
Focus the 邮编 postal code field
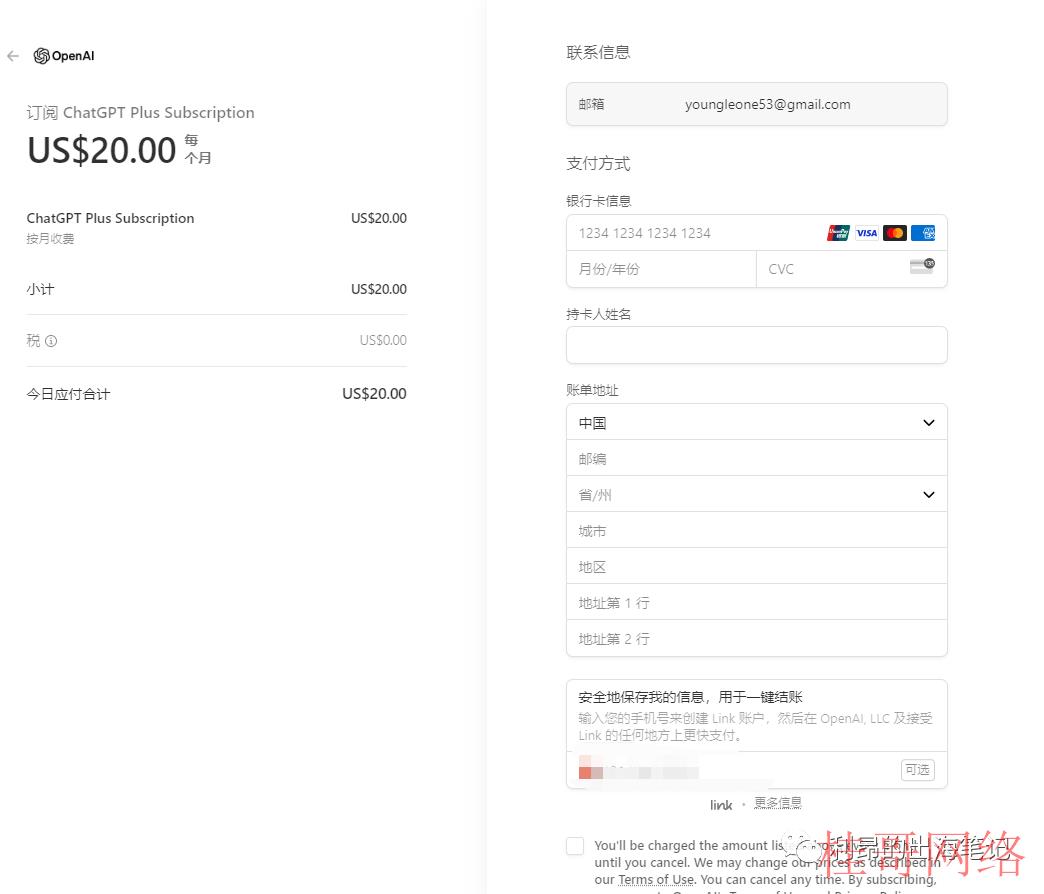point(756,458)
